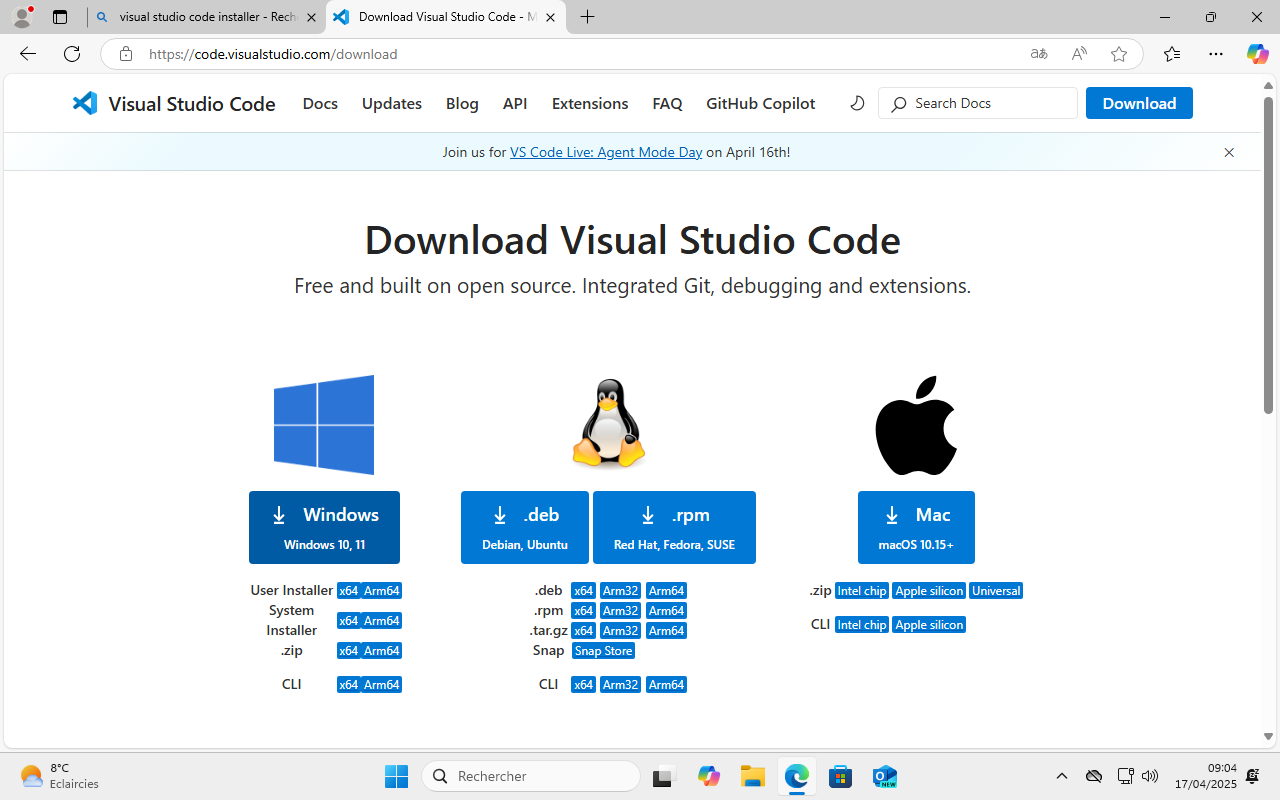Click the Search Docs field
The height and width of the screenshot is (800, 1280).
[x=978, y=103]
